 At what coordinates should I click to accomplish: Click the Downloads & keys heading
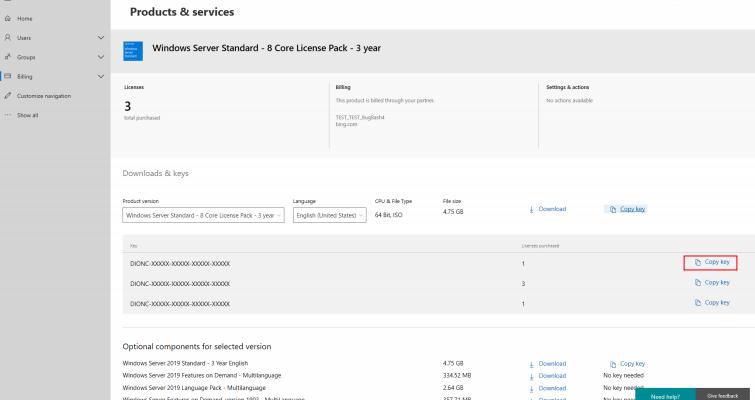[156, 173]
